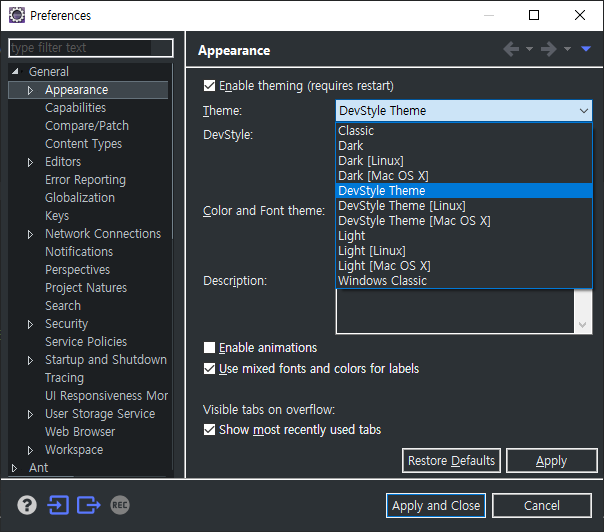The image size is (604, 532).
Task: Go forward with the right arrow icon
Action: (x=549, y=49)
